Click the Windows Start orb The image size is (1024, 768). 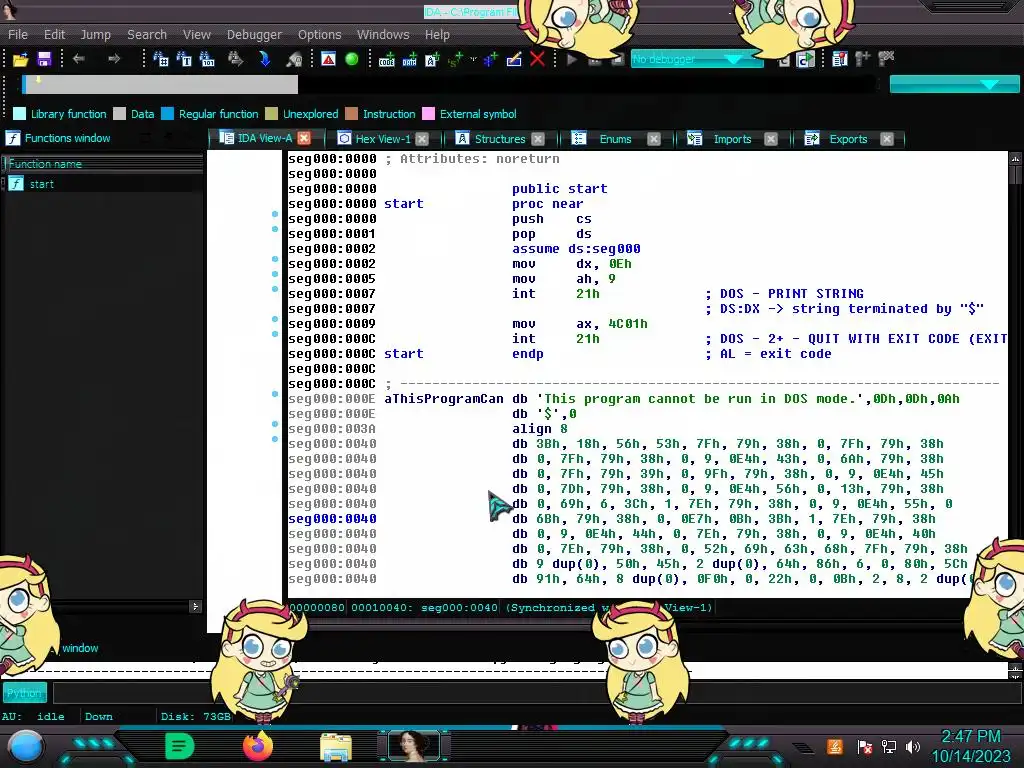[x=25, y=746]
